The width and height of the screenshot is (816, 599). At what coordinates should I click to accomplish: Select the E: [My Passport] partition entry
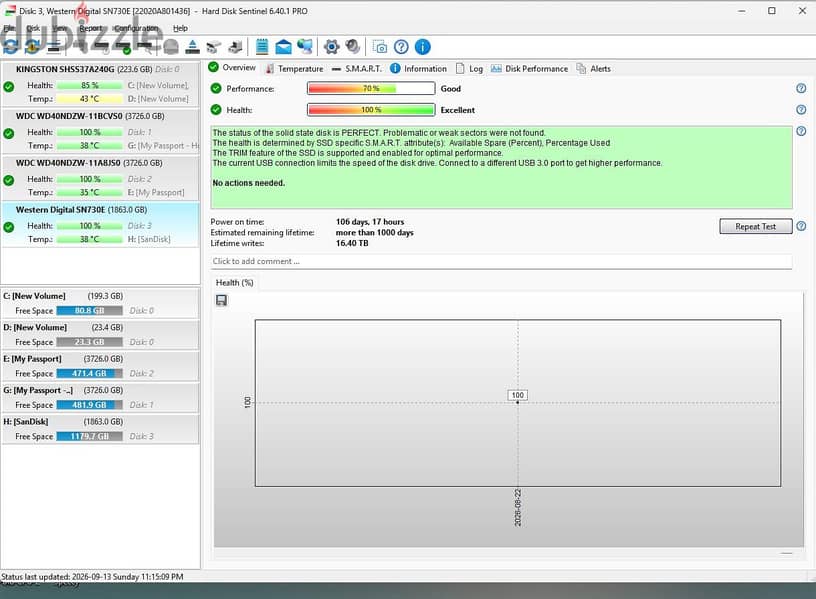pyautogui.click(x=100, y=366)
